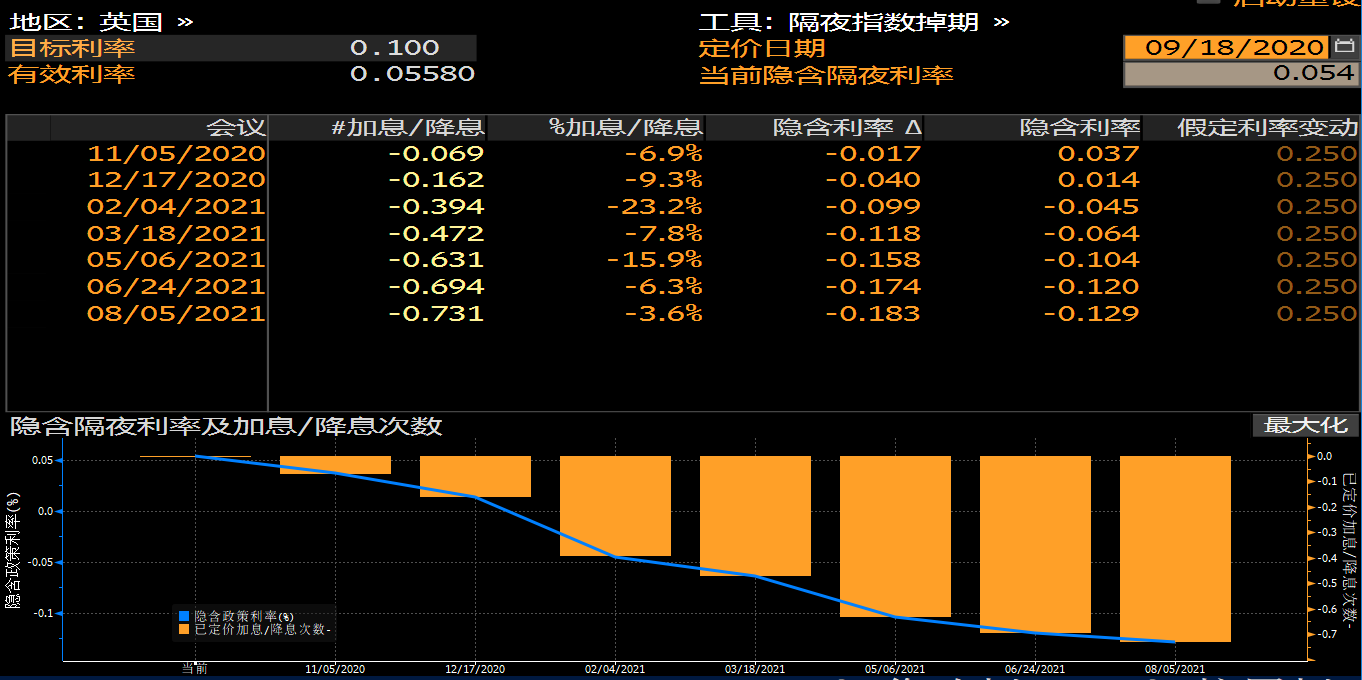Click the Δ symbol in 隐含利率 Δ header
This screenshot has width=1362, height=680.
(911, 128)
